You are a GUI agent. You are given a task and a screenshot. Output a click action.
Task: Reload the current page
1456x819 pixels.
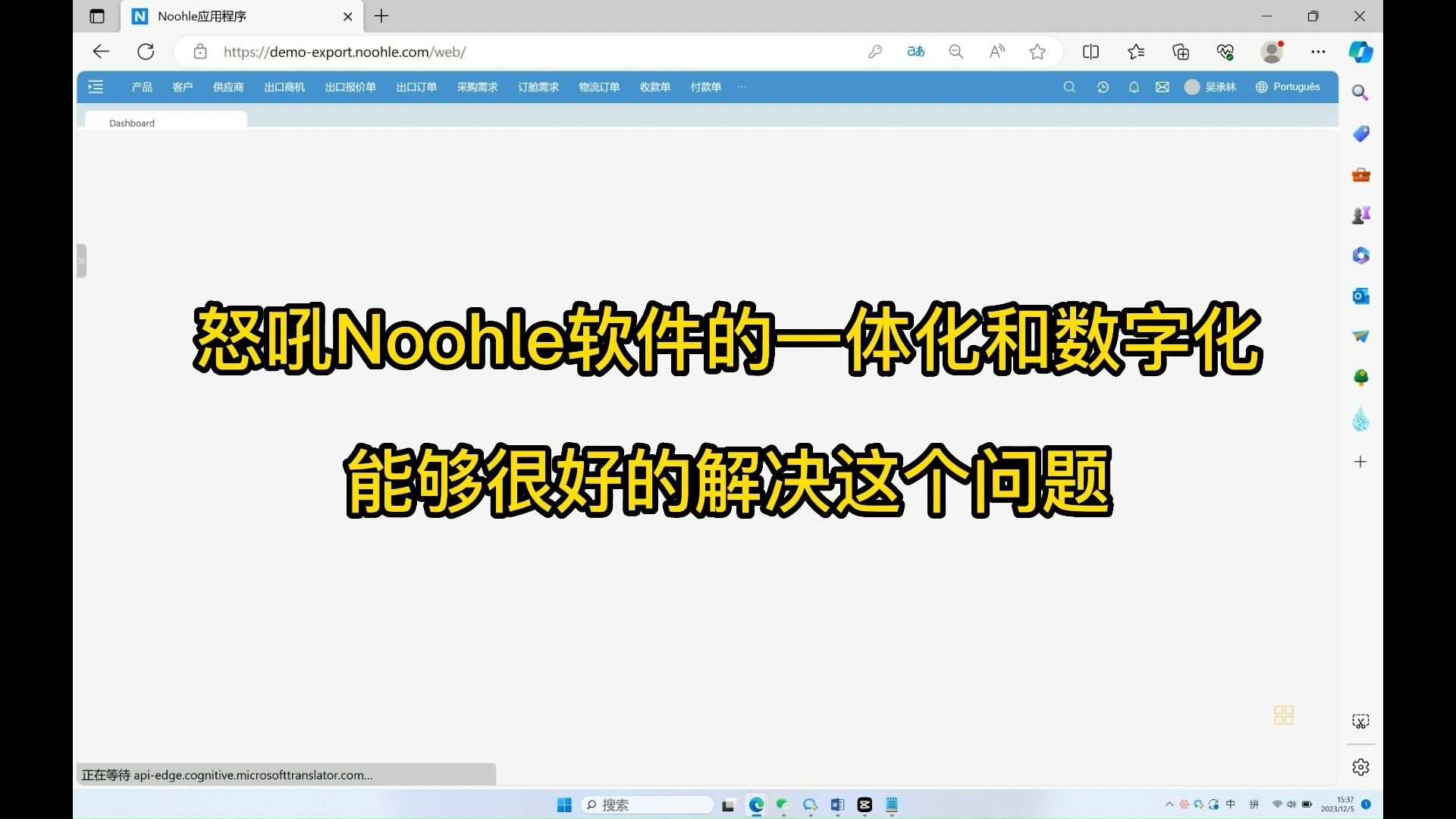pyautogui.click(x=146, y=52)
